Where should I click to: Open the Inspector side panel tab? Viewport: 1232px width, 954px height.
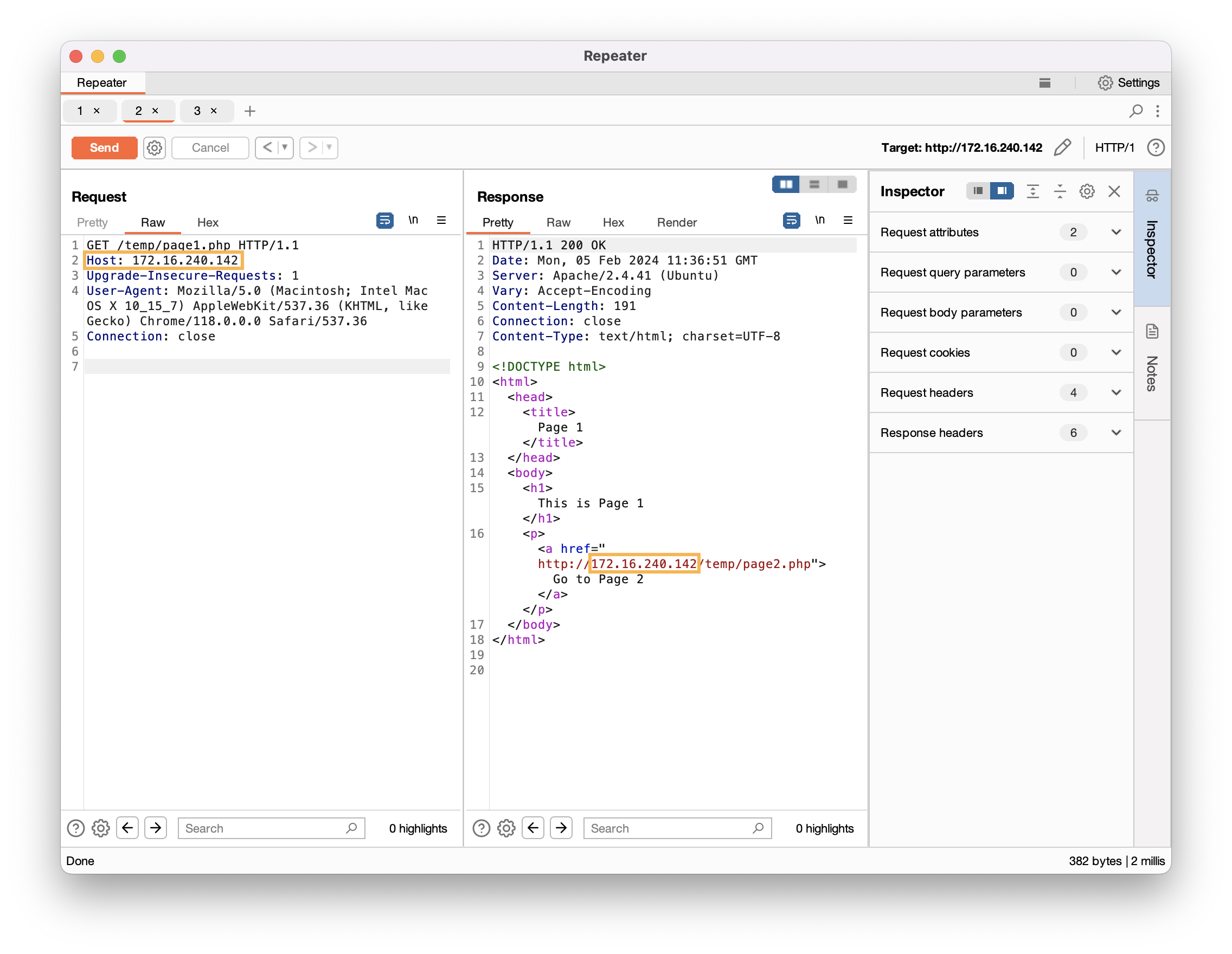click(1152, 238)
